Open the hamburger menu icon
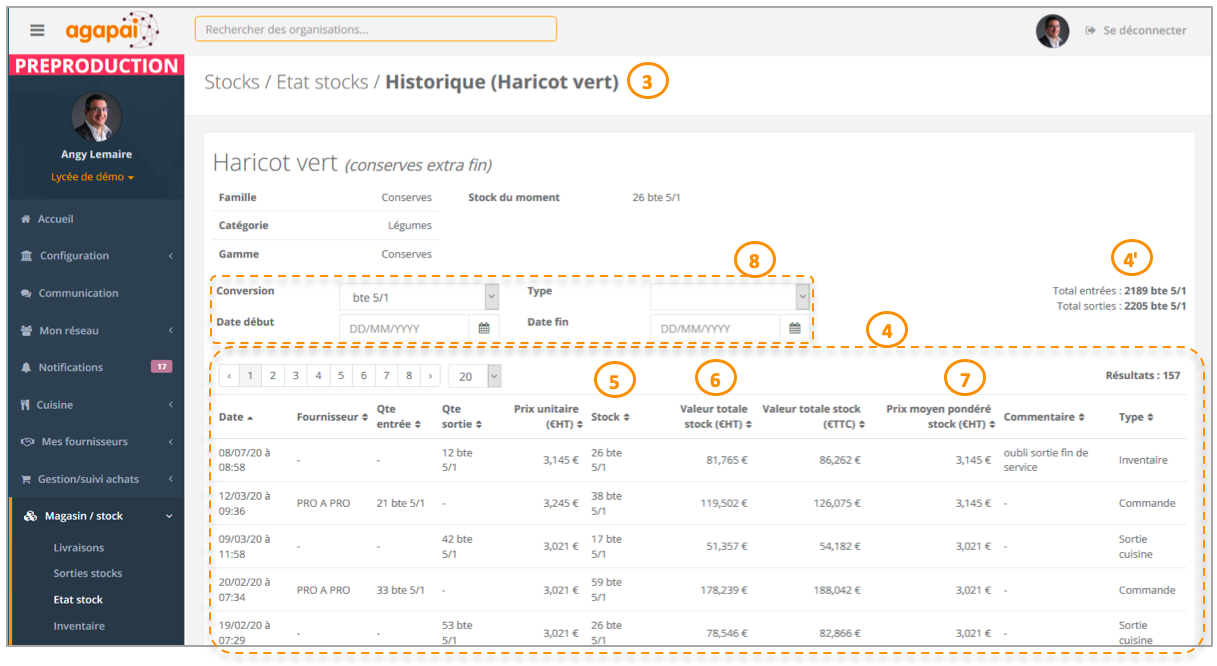 click(37, 30)
